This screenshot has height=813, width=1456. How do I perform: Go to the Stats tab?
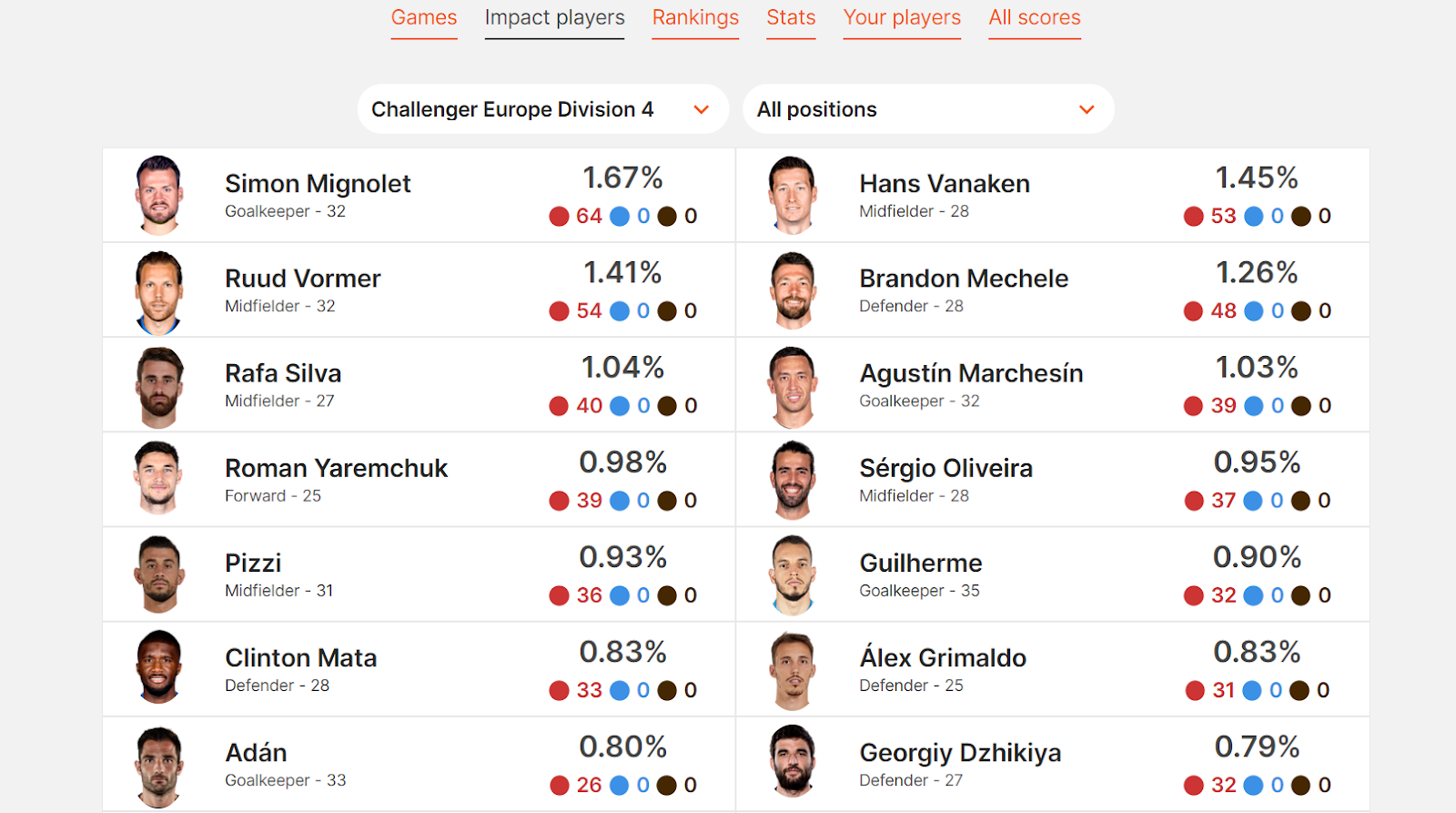pos(791,18)
